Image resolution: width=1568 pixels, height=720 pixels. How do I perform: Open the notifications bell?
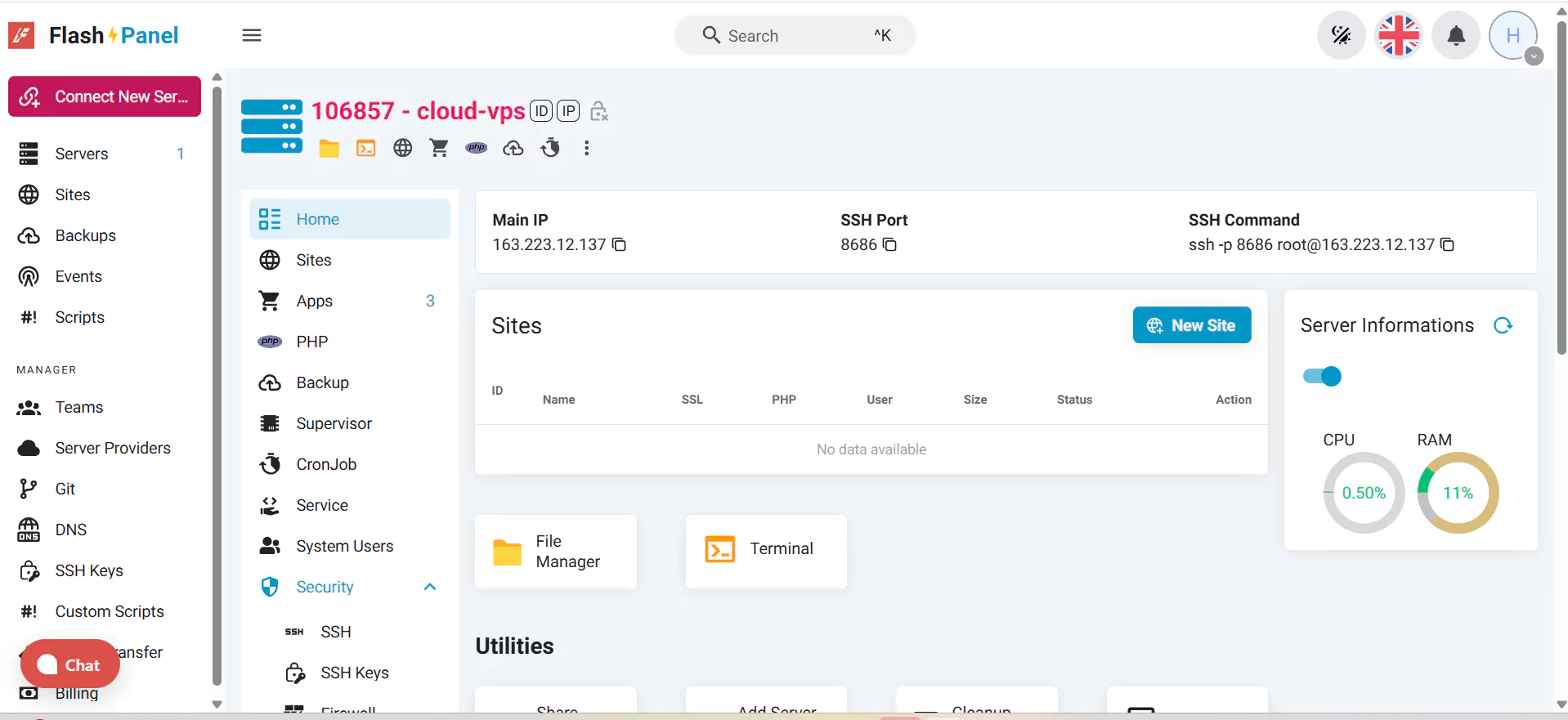pyautogui.click(x=1456, y=35)
